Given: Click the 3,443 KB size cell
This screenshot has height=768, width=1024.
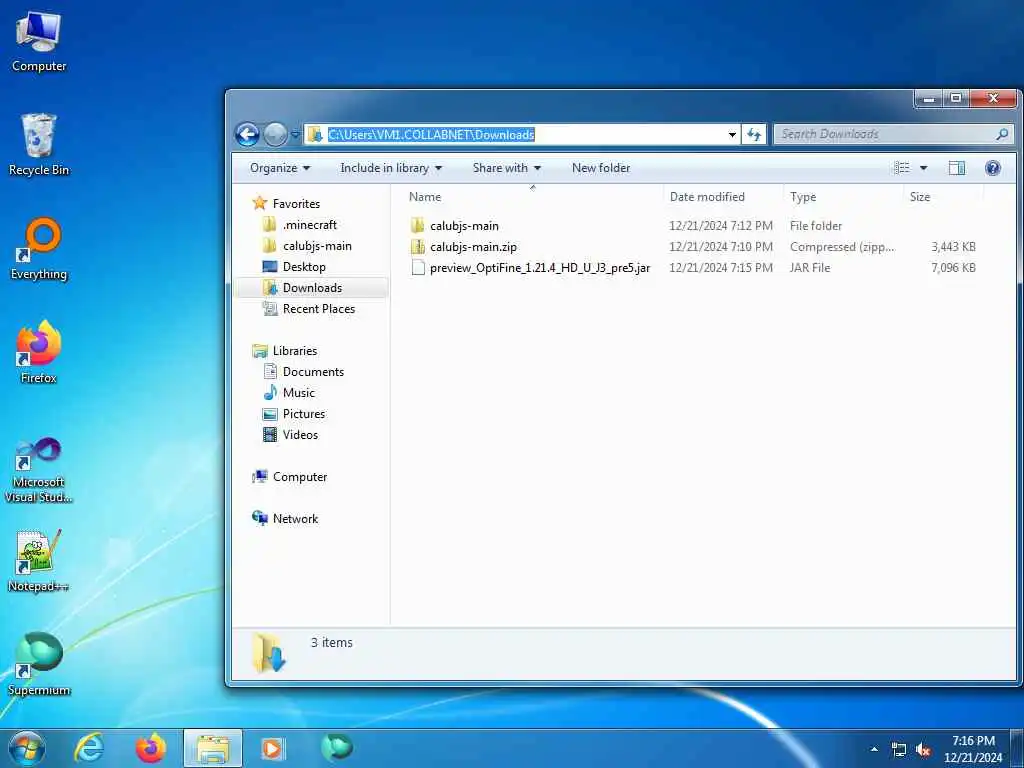Looking at the screenshot, I should 953,247.
